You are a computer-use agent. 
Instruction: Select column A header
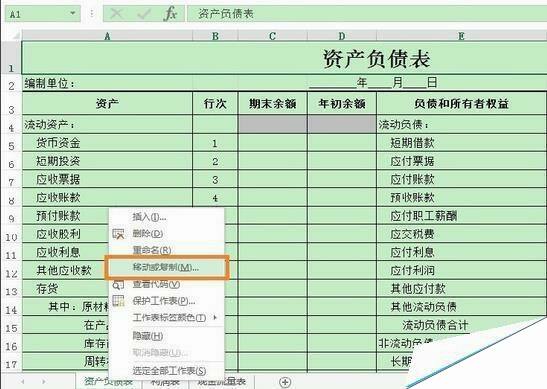point(107,36)
